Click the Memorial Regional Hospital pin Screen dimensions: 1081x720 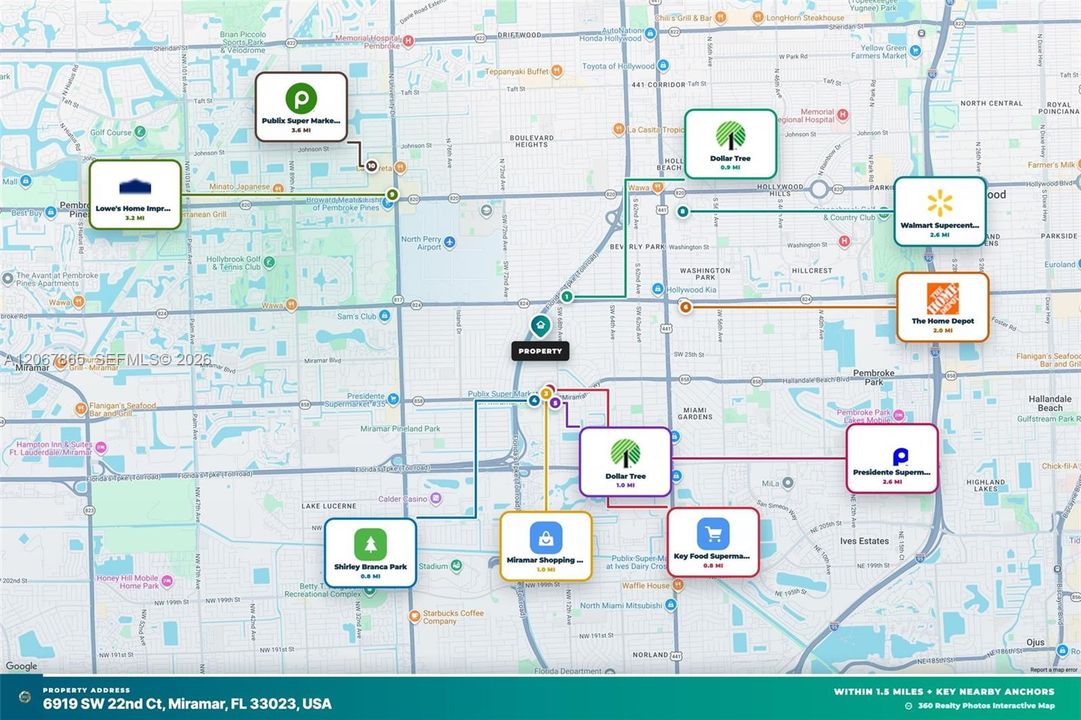(842, 114)
